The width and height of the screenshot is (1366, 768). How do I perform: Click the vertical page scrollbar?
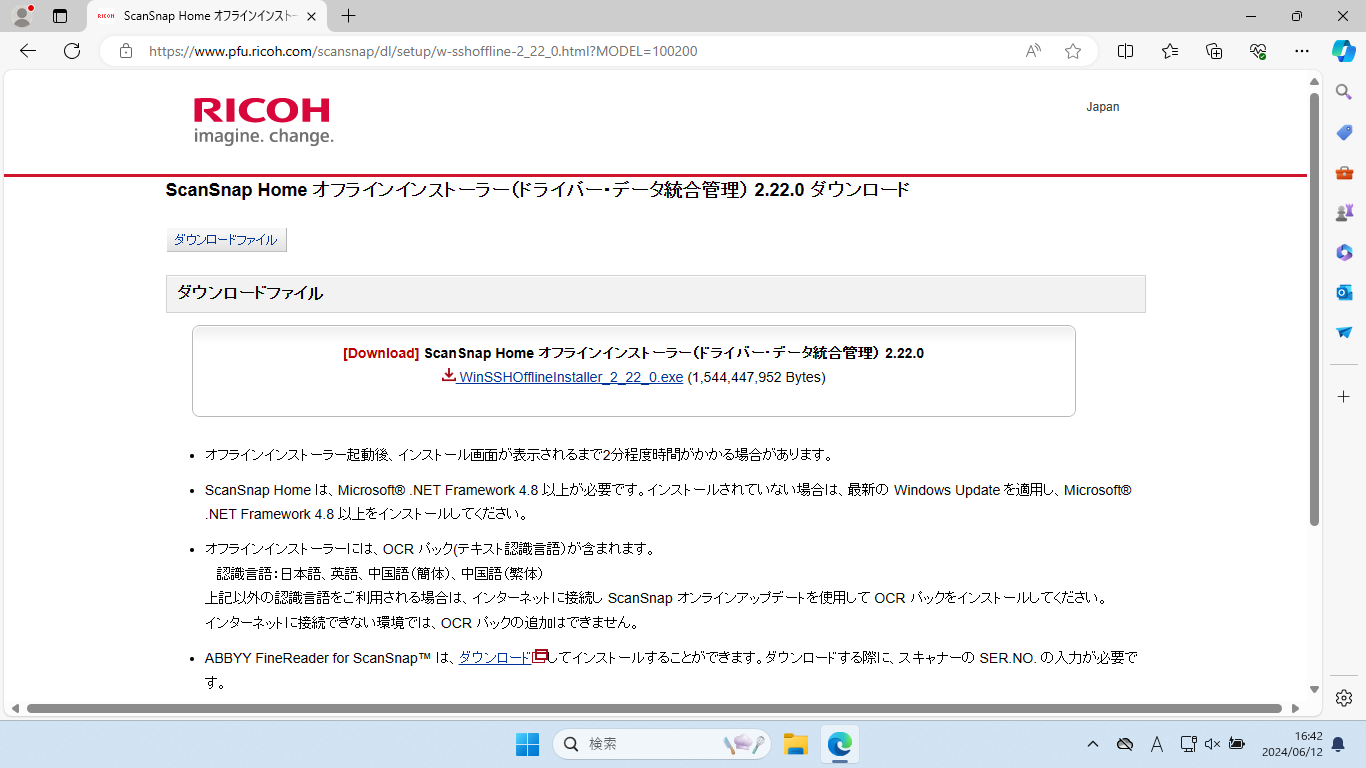1314,310
